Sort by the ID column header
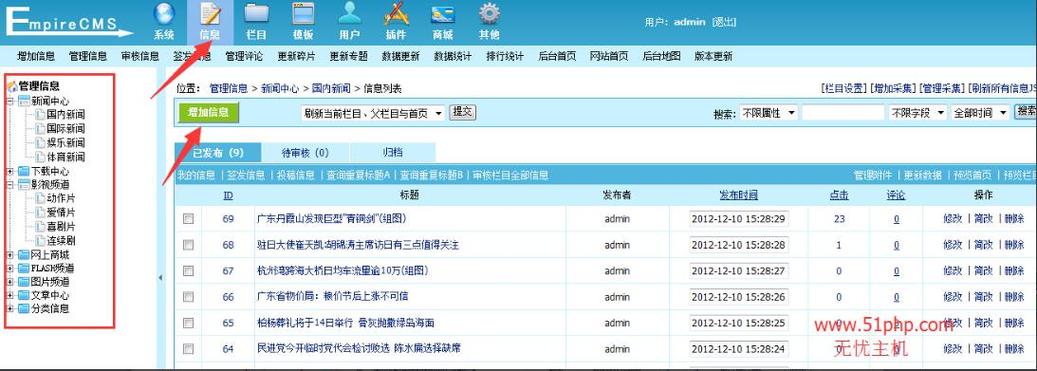Screen dimensions: 1037x371 click(228, 195)
